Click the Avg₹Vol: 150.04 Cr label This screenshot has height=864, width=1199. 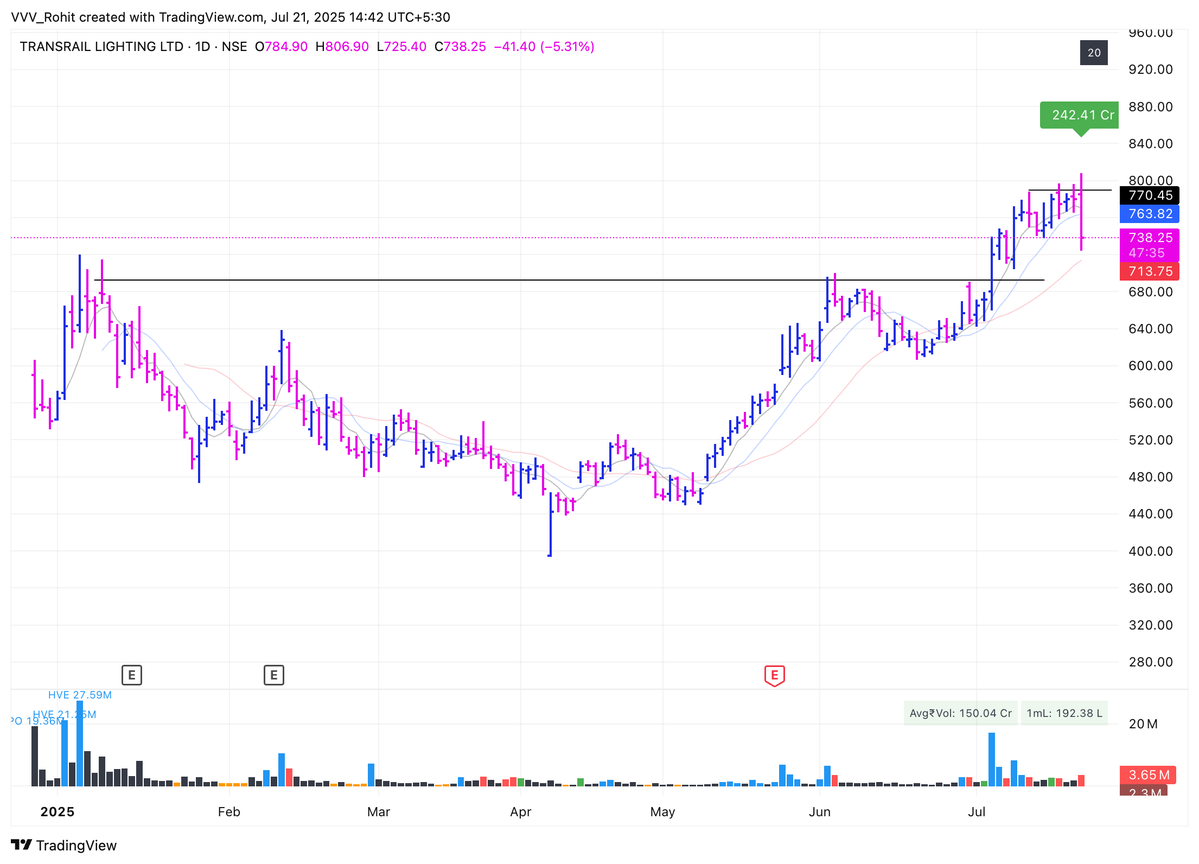(960, 713)
